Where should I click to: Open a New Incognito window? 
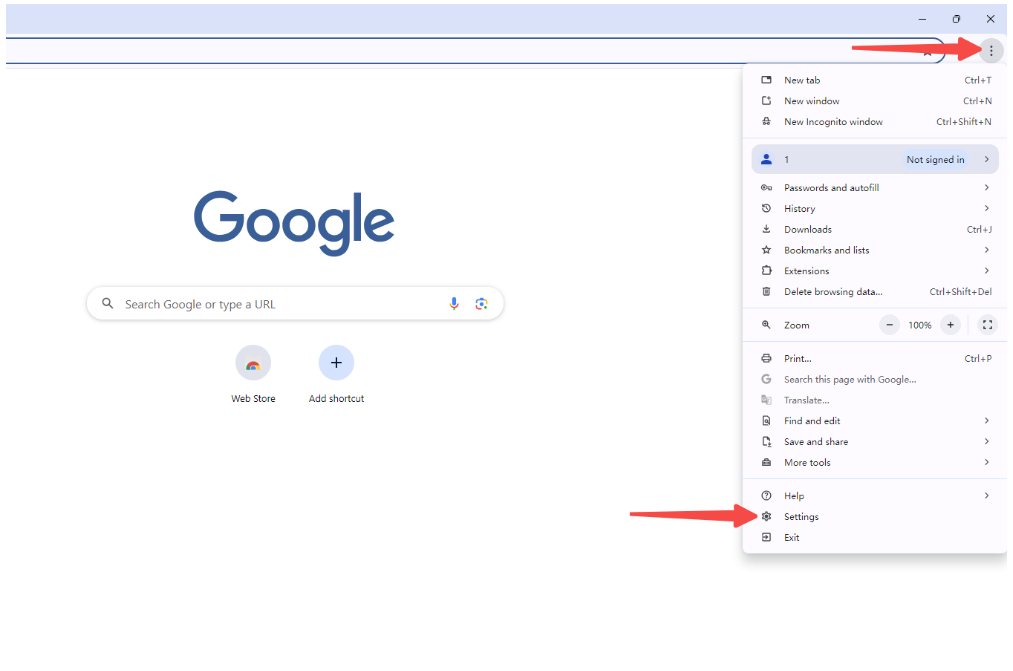[x=875, y=121]
